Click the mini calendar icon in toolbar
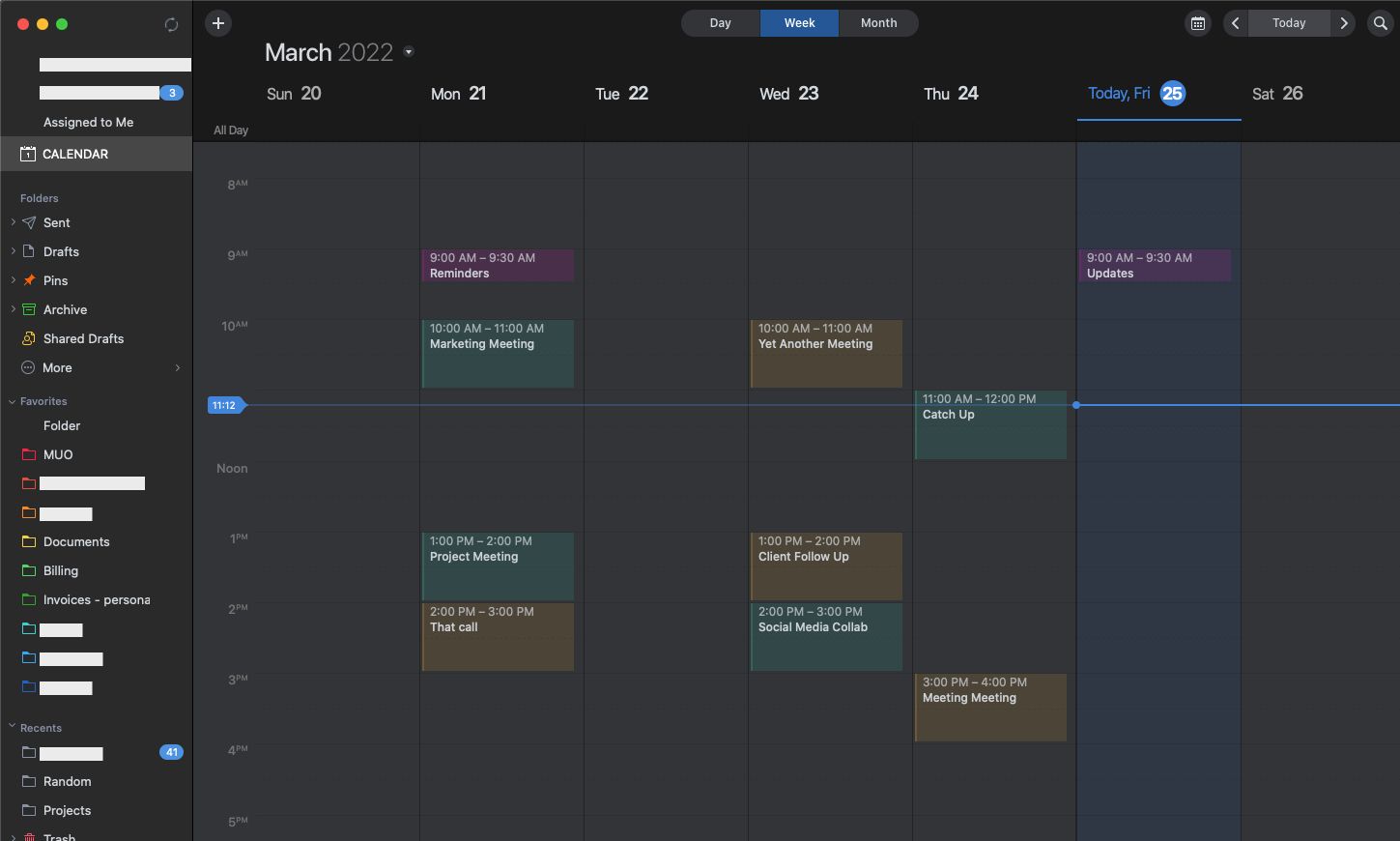The width and height of the screenshot is (1400, 841). pyautogui.click(x=1197, y=22)
